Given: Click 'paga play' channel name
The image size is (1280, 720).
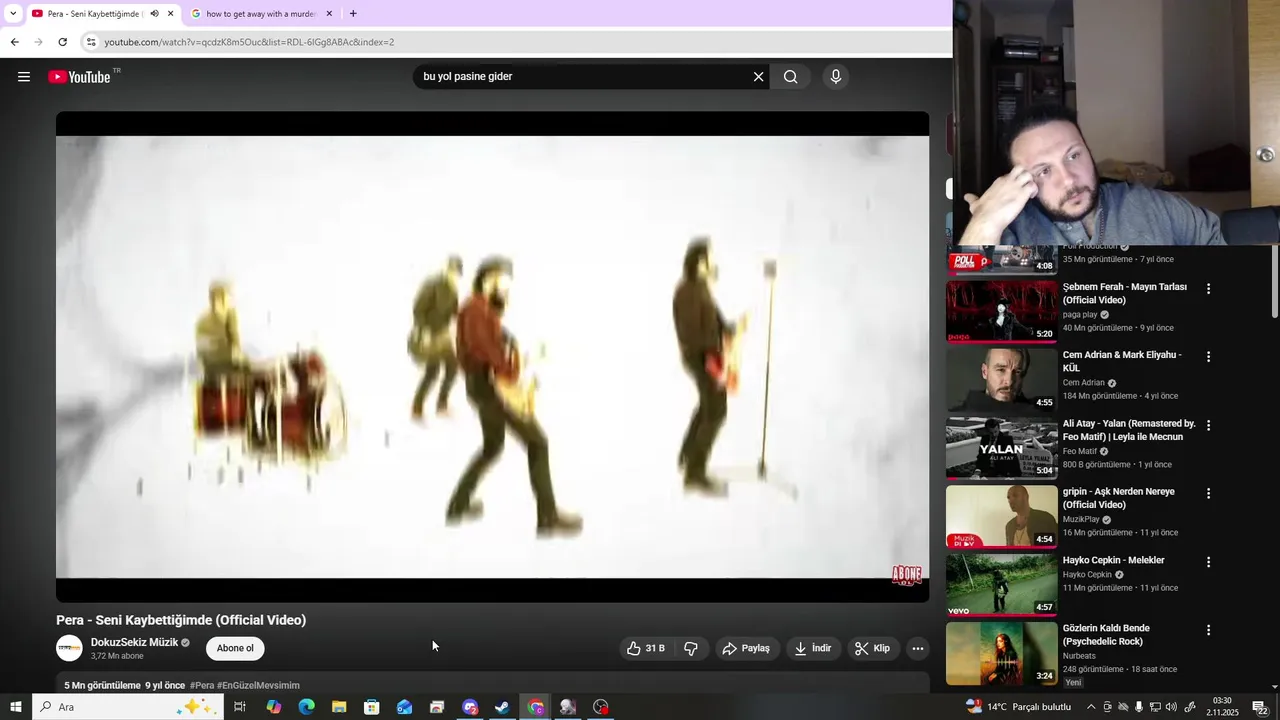Looking at the screenshot, I should point(1080,314).
